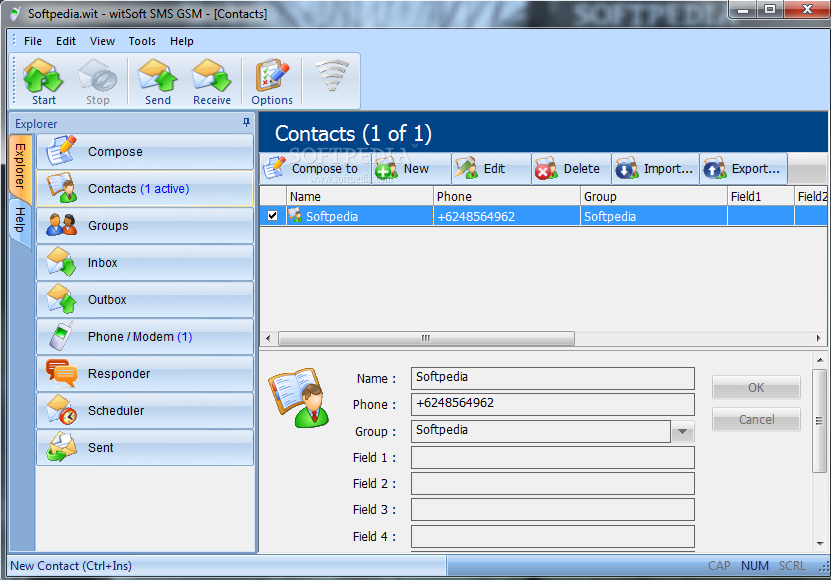Click the Field 4 input box
The height and width of the screenshot is (580, 831).
552,537
